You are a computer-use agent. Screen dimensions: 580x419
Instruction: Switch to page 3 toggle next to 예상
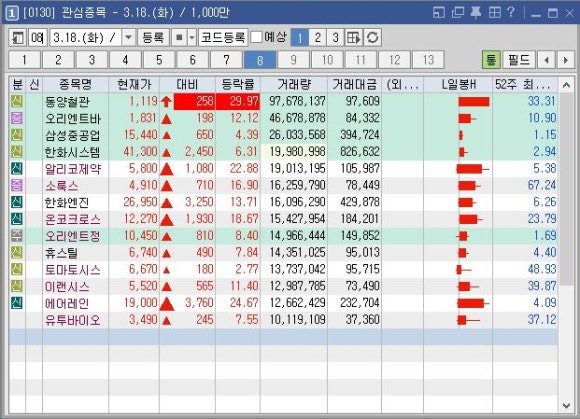coord(335,38)
